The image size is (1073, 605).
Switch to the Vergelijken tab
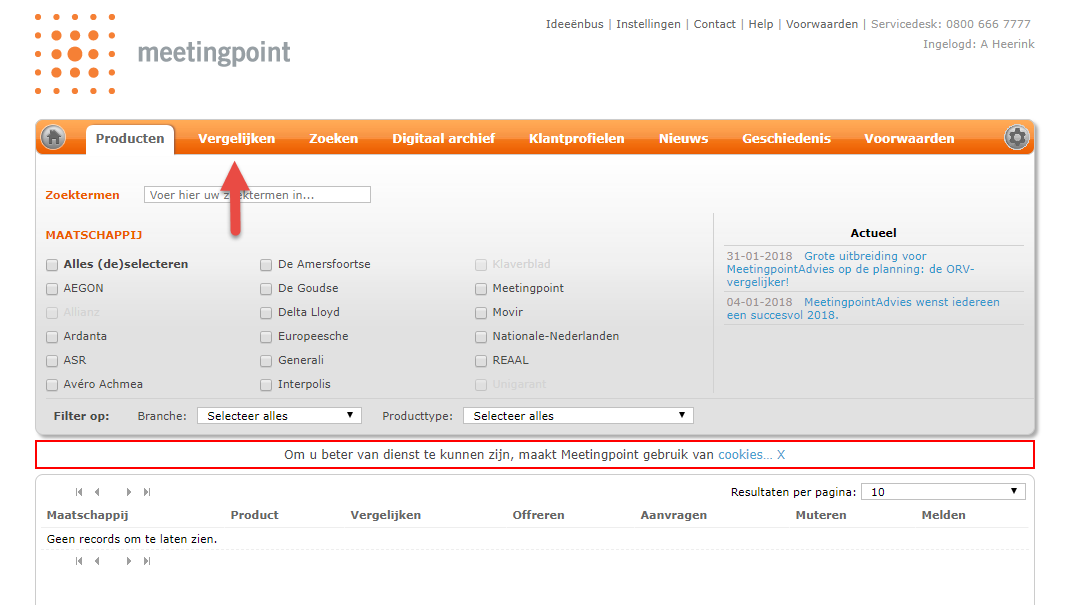237,138
